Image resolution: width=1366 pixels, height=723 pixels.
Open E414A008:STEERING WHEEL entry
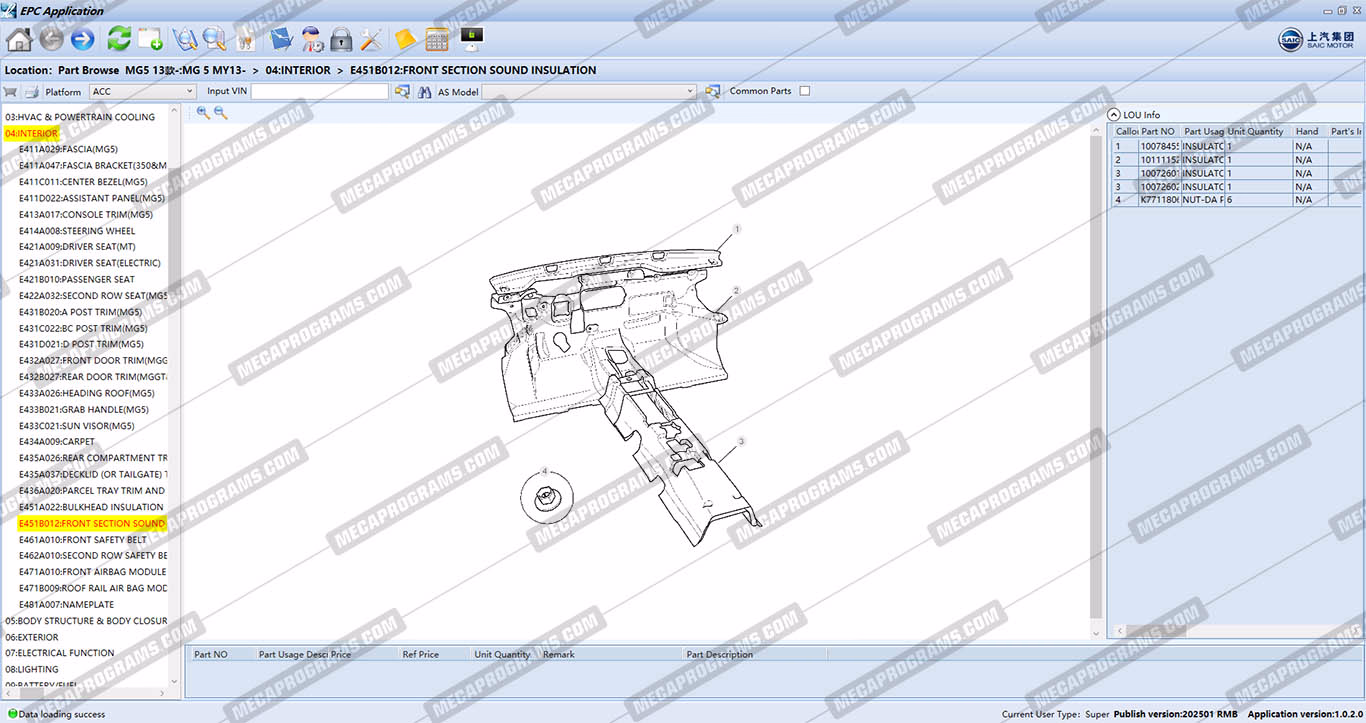[77, 231]
